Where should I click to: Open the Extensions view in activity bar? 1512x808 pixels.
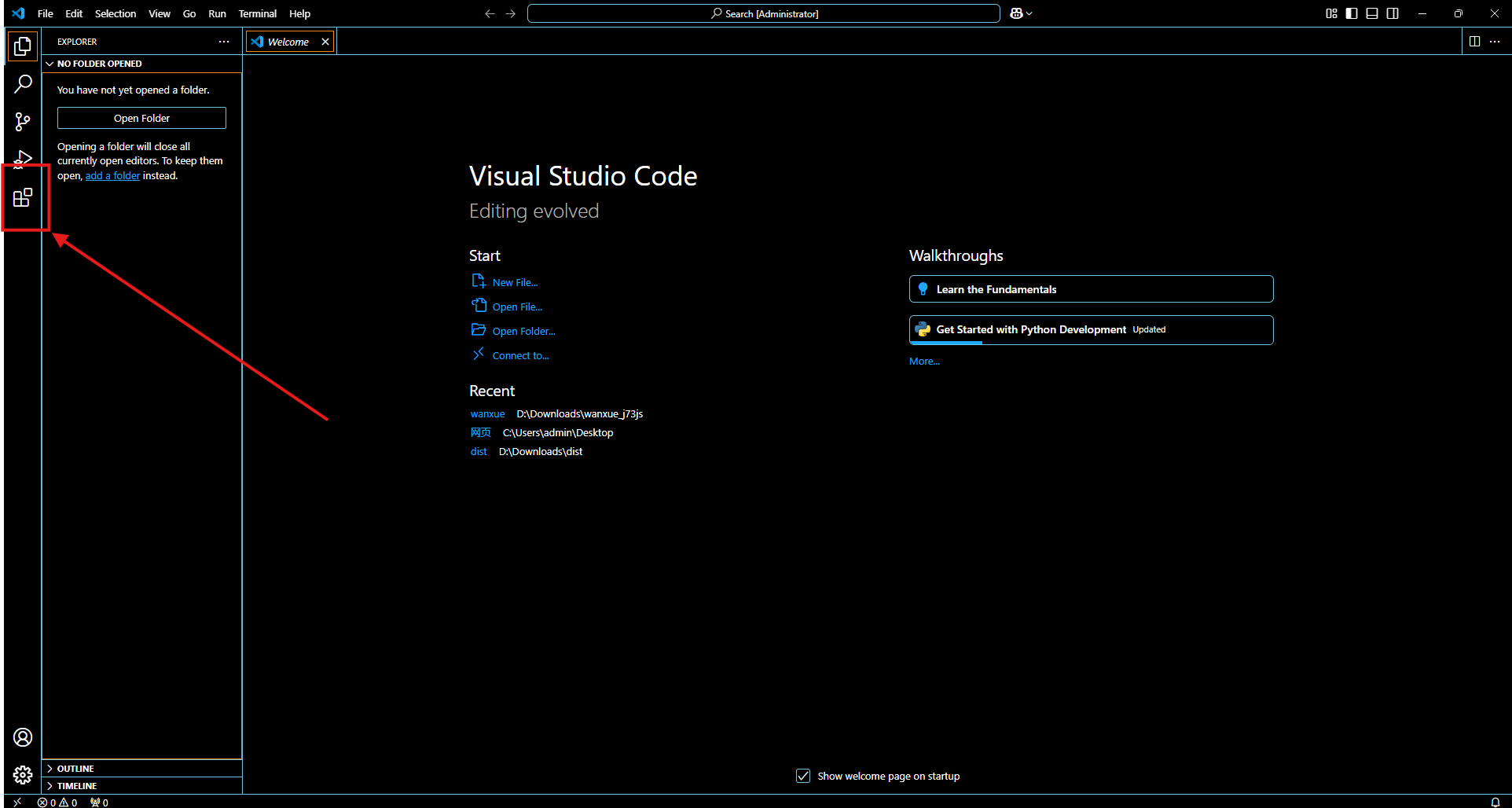point(23,197)
